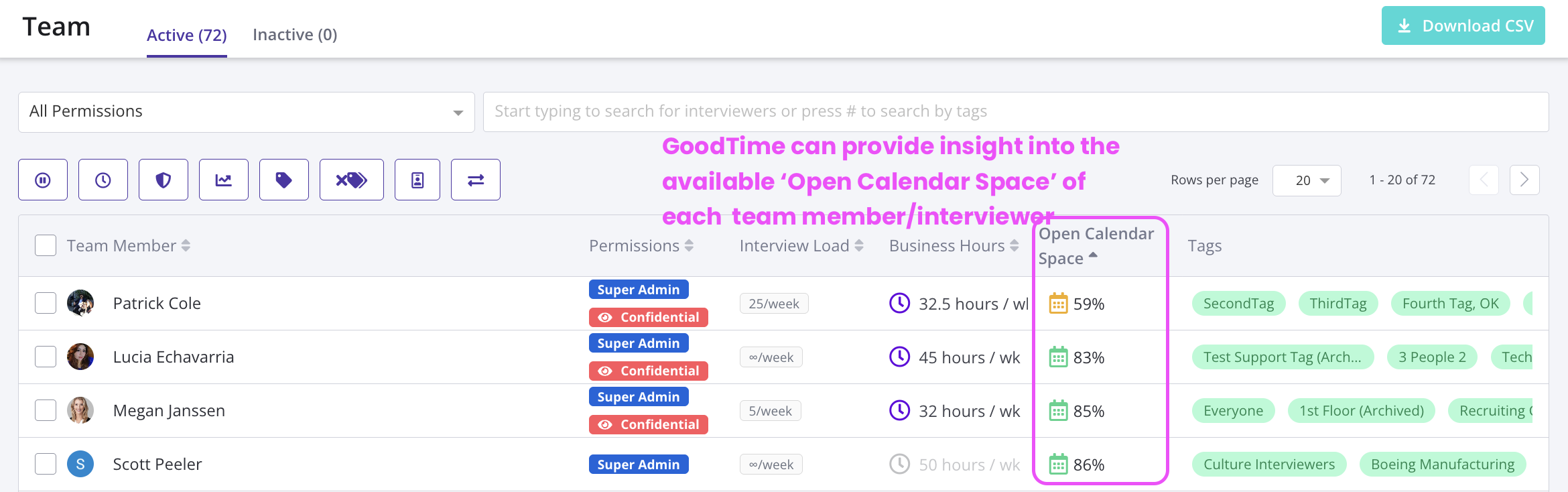
Task: Select Megan Janssen's row checkbox
Action: [x=46, y=410]
